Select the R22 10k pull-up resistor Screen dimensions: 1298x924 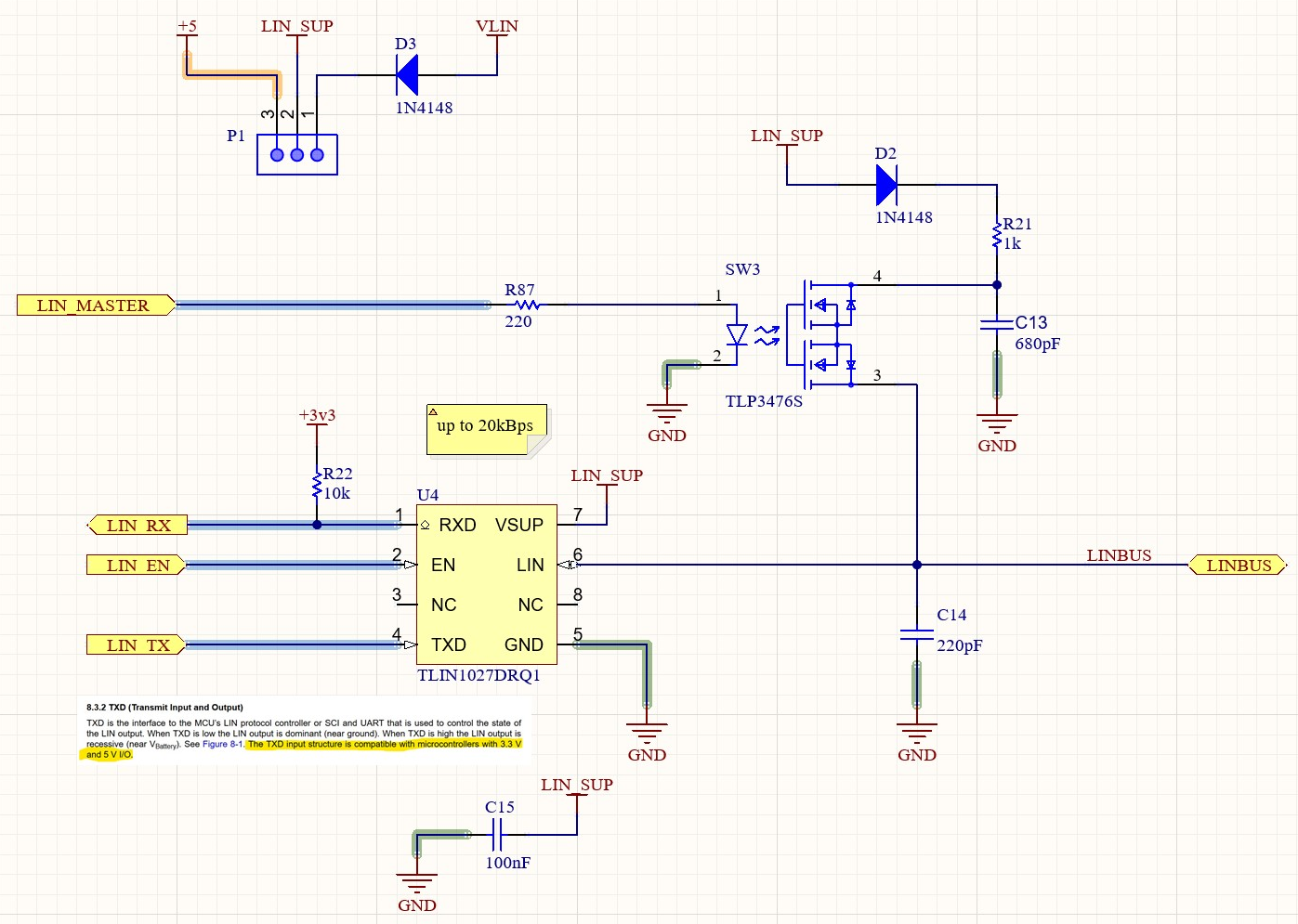[318, 485]
